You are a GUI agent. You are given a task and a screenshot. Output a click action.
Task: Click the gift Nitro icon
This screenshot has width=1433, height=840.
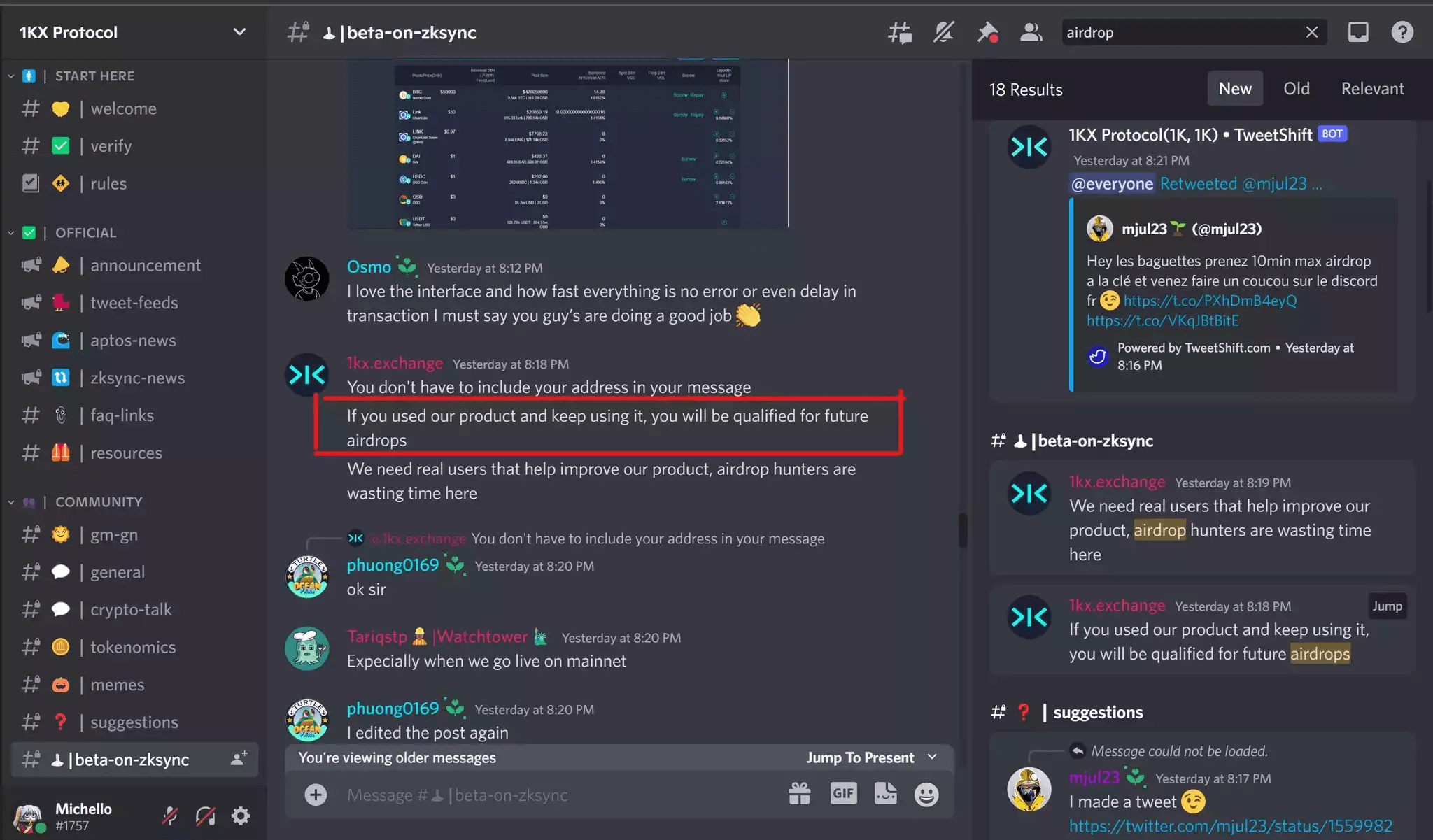click(x=800, y=793)
